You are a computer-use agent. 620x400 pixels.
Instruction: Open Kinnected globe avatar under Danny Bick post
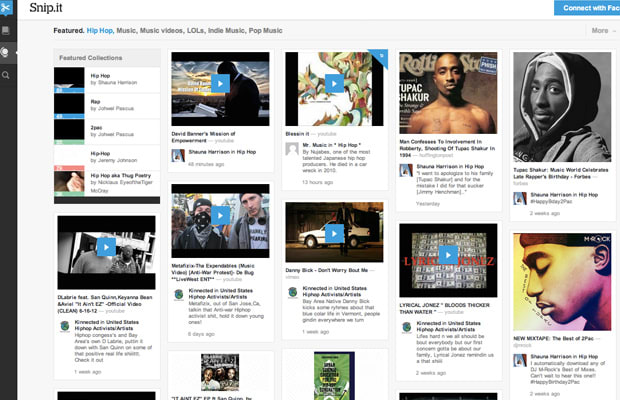(293, 292)
